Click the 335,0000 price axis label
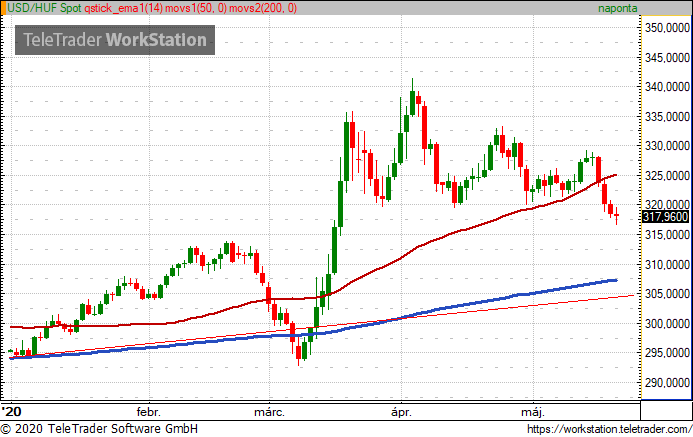Viewport: 693px width, 437px height. [x=667, y=117]
